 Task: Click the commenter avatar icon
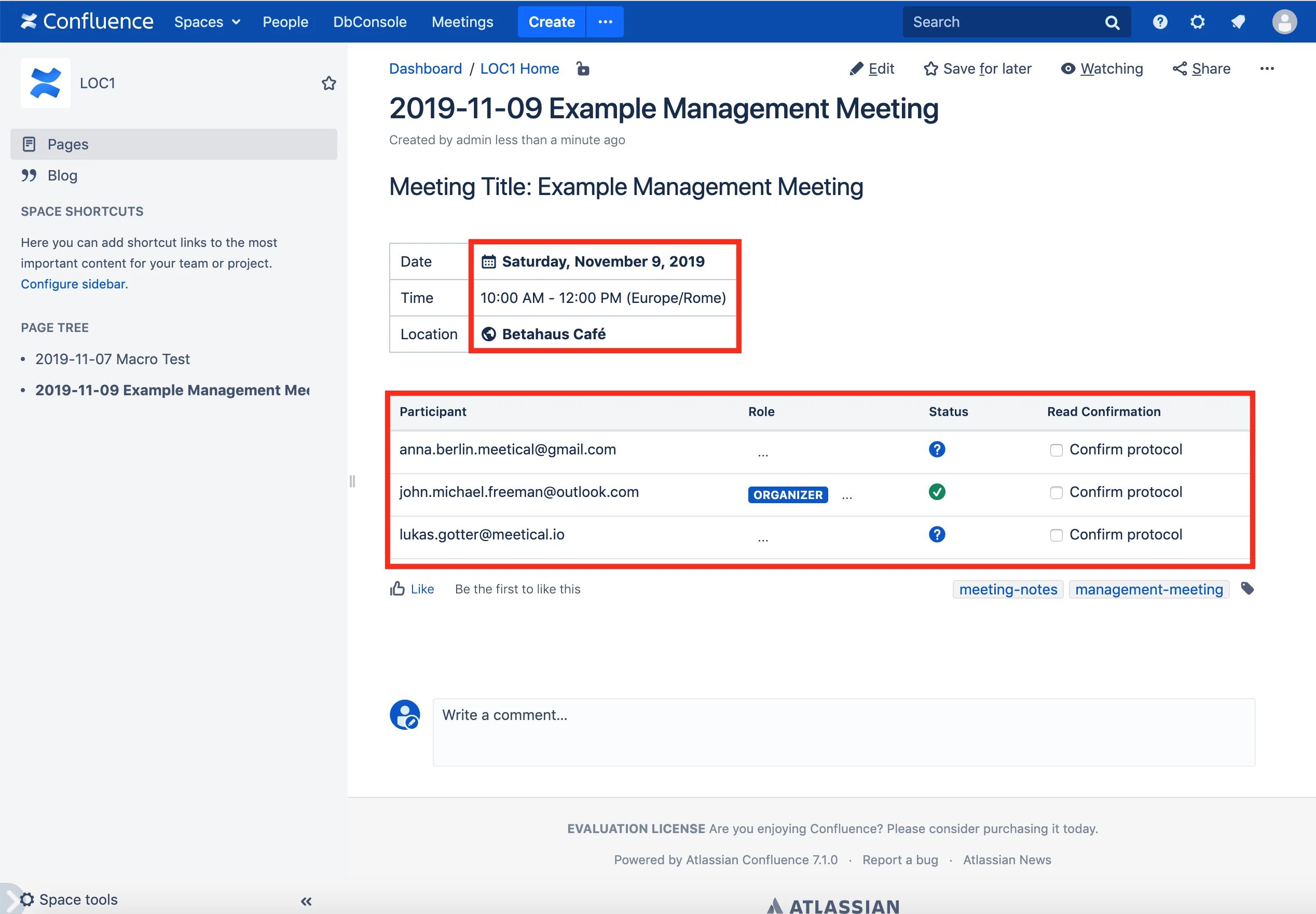(x=405, y=715)
